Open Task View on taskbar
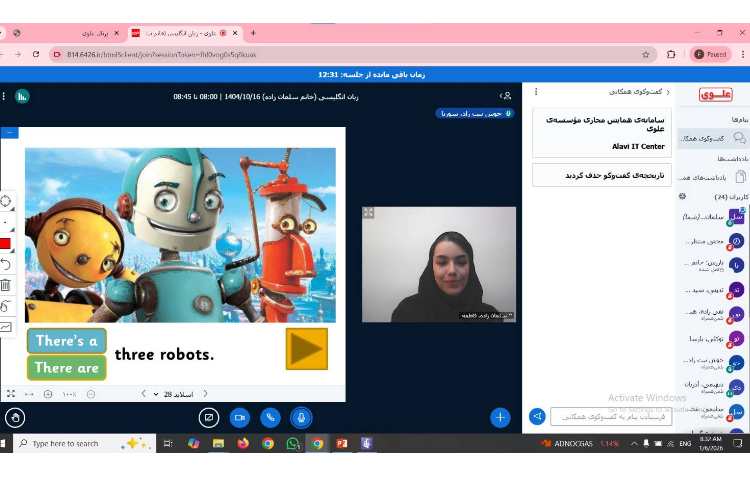Viewport: 750px width, 480px height. point(168,444)
